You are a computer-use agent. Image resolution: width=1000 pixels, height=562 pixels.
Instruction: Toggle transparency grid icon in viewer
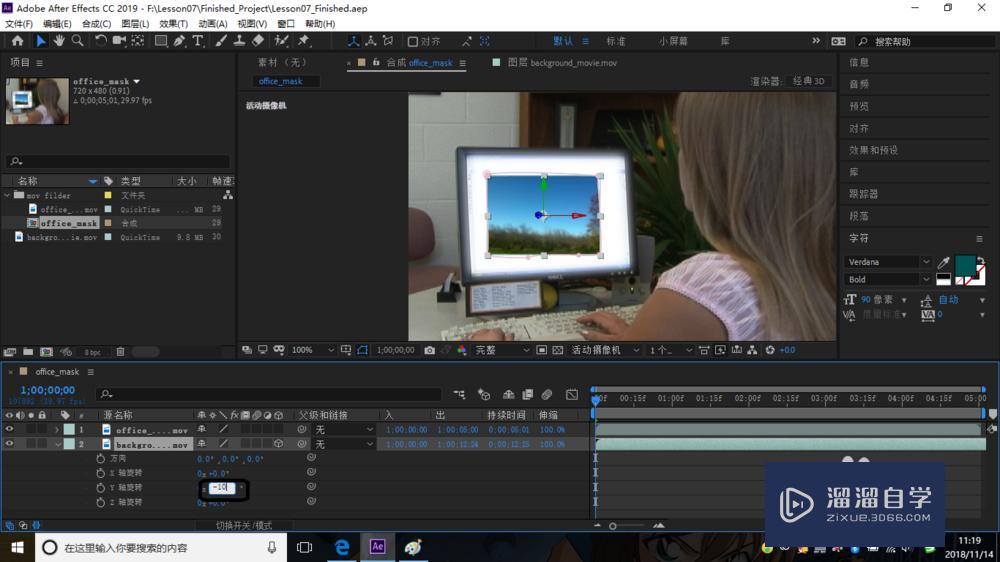[557, 350]
